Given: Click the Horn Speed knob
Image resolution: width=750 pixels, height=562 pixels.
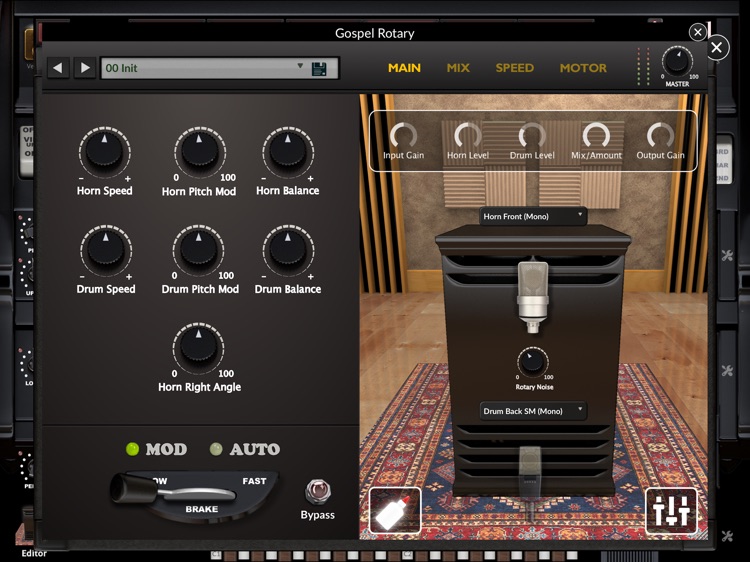Looking at the screenshot, I should tap(104, 152).
